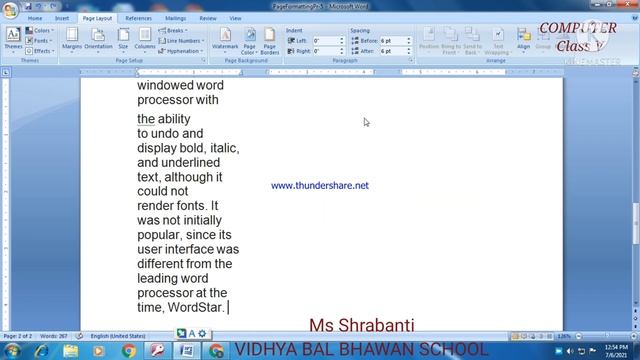Open the Windows Start menu

[12, 351]
